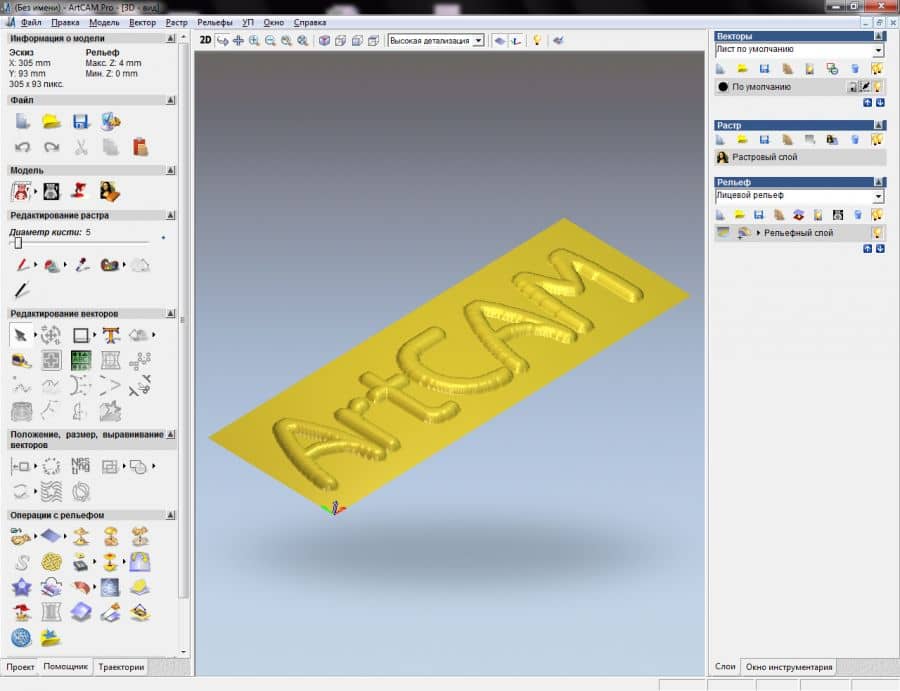Move relief layer up with the blue arrow under Рельефный слой
Screen dimensions: 900x691
[867, 249]
